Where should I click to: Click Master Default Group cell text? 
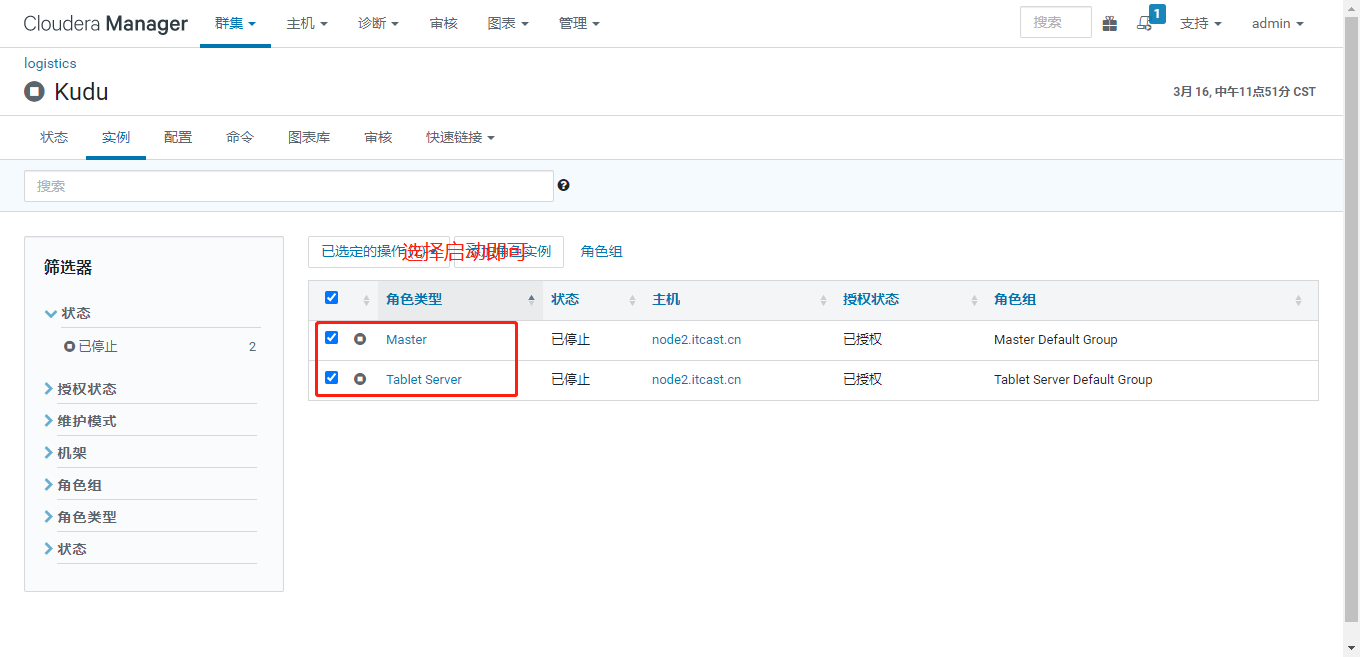1056,339
